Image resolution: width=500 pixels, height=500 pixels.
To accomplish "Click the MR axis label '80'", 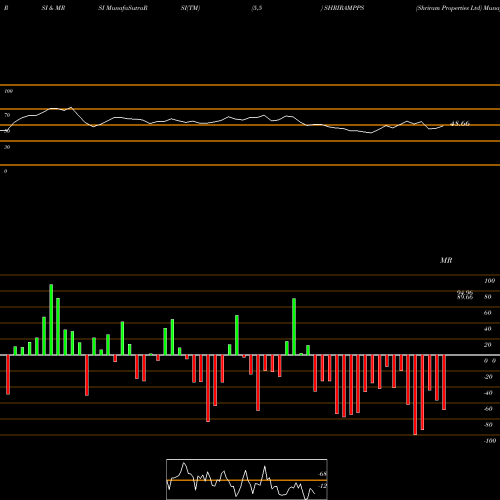I will pyautogui.click(x=488, y=297).
